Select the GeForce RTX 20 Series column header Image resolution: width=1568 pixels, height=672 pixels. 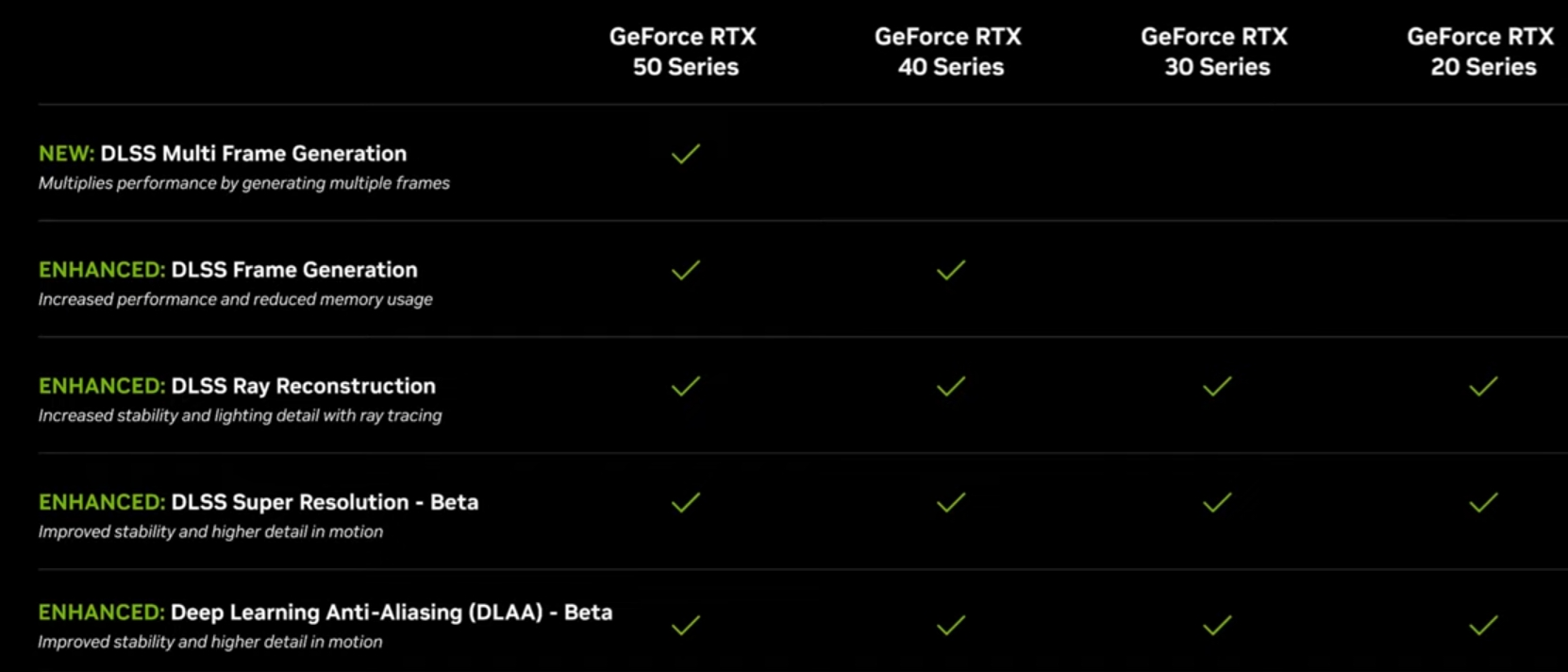pos(1481,52)
